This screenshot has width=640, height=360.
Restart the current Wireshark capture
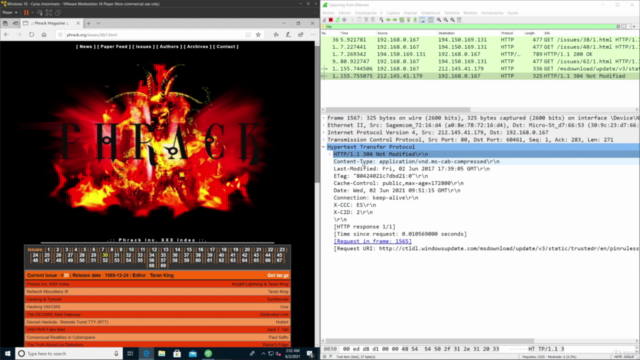[337, 20]
